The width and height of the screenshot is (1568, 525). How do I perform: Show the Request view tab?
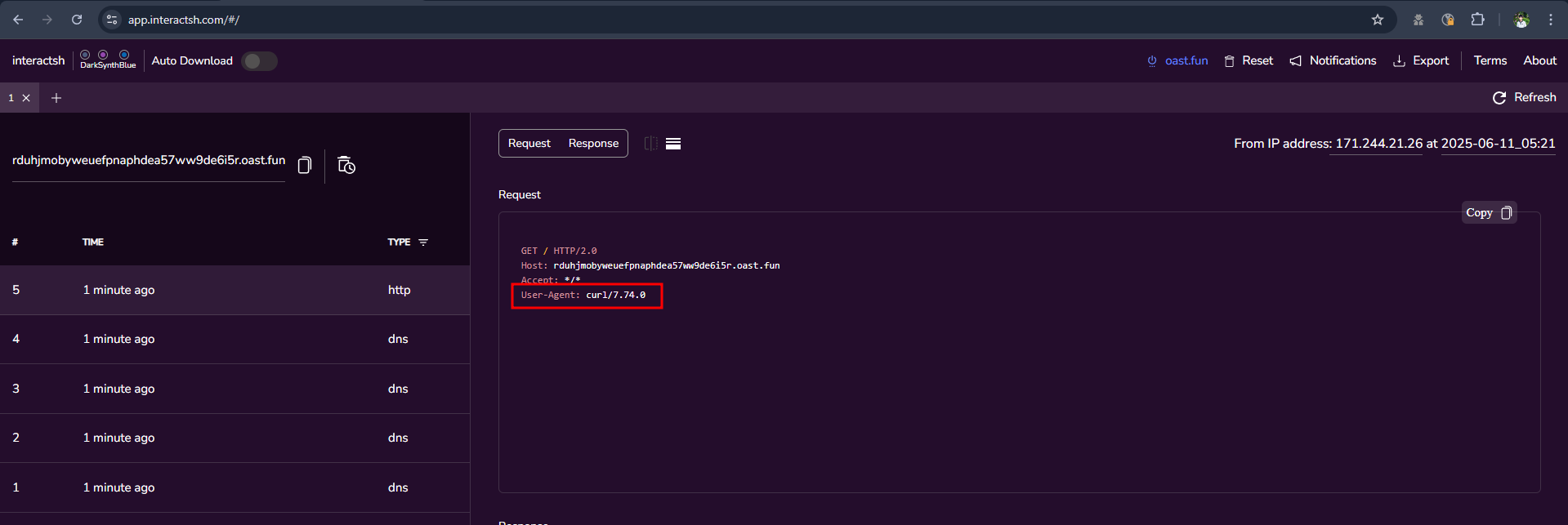coord(529,144)
